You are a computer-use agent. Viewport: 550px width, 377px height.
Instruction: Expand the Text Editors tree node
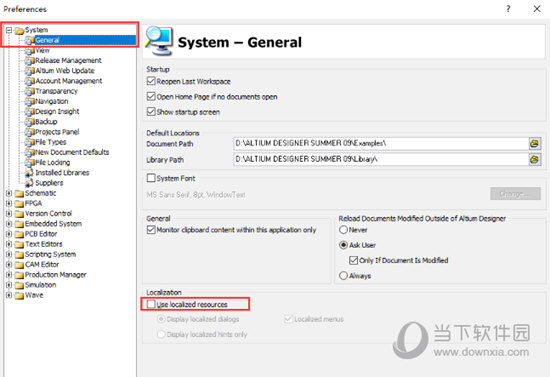click(x=9, y=244)
